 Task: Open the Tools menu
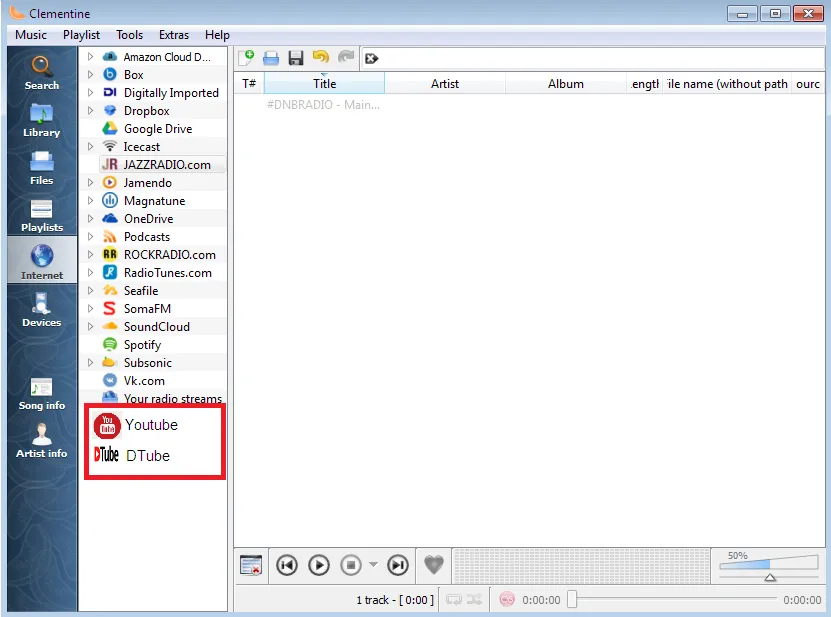[129, 35]
